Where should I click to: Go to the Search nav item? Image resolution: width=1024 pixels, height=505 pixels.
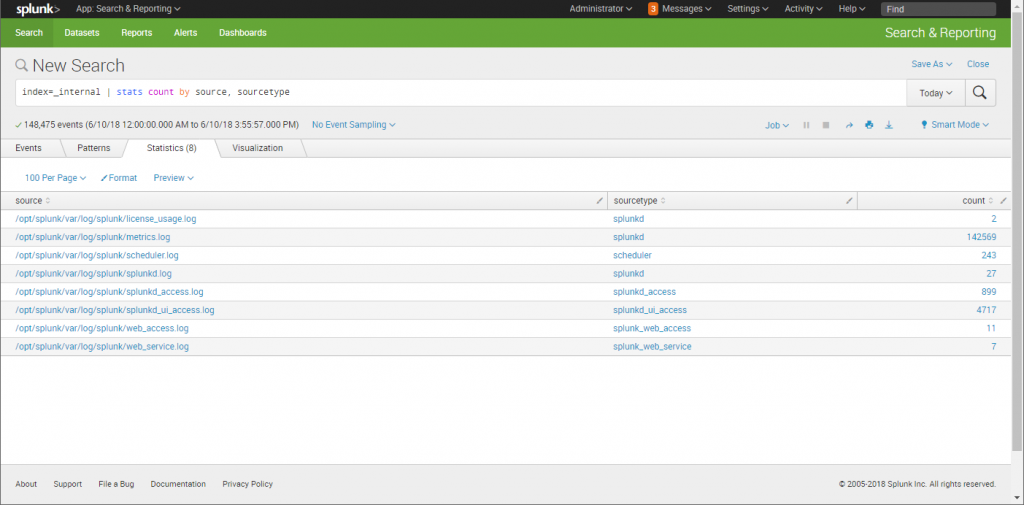tap(29, 33)
